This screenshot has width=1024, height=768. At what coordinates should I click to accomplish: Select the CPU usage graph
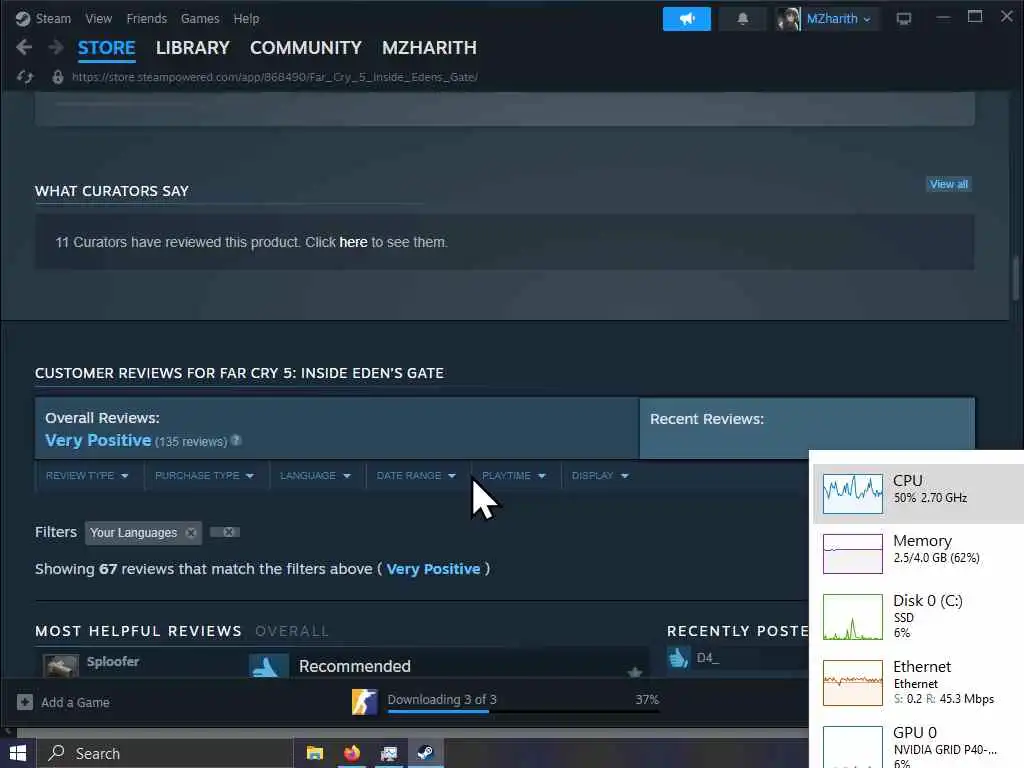click(x=853, y=494)
